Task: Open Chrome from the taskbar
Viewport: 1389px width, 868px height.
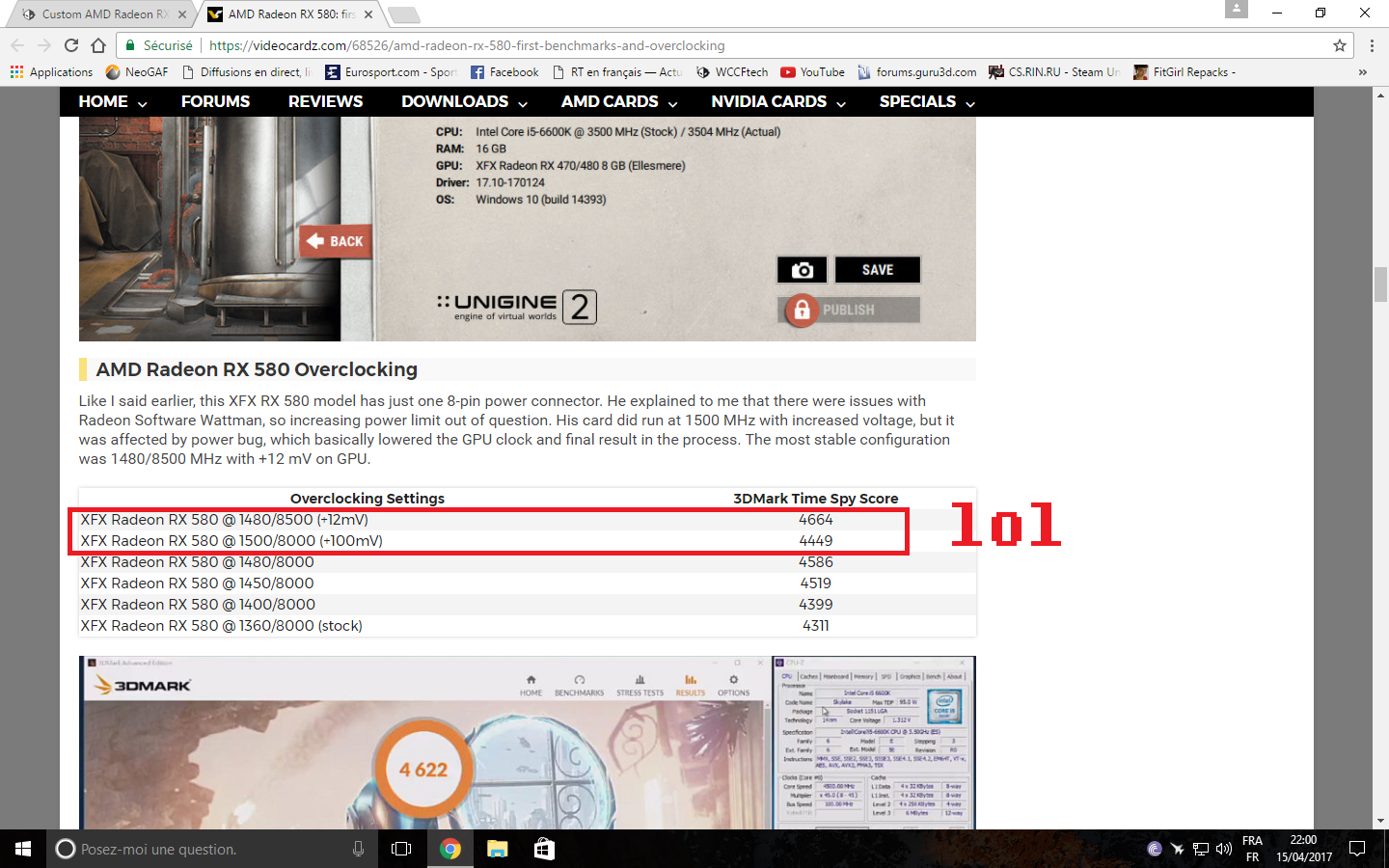Action: 449,849
